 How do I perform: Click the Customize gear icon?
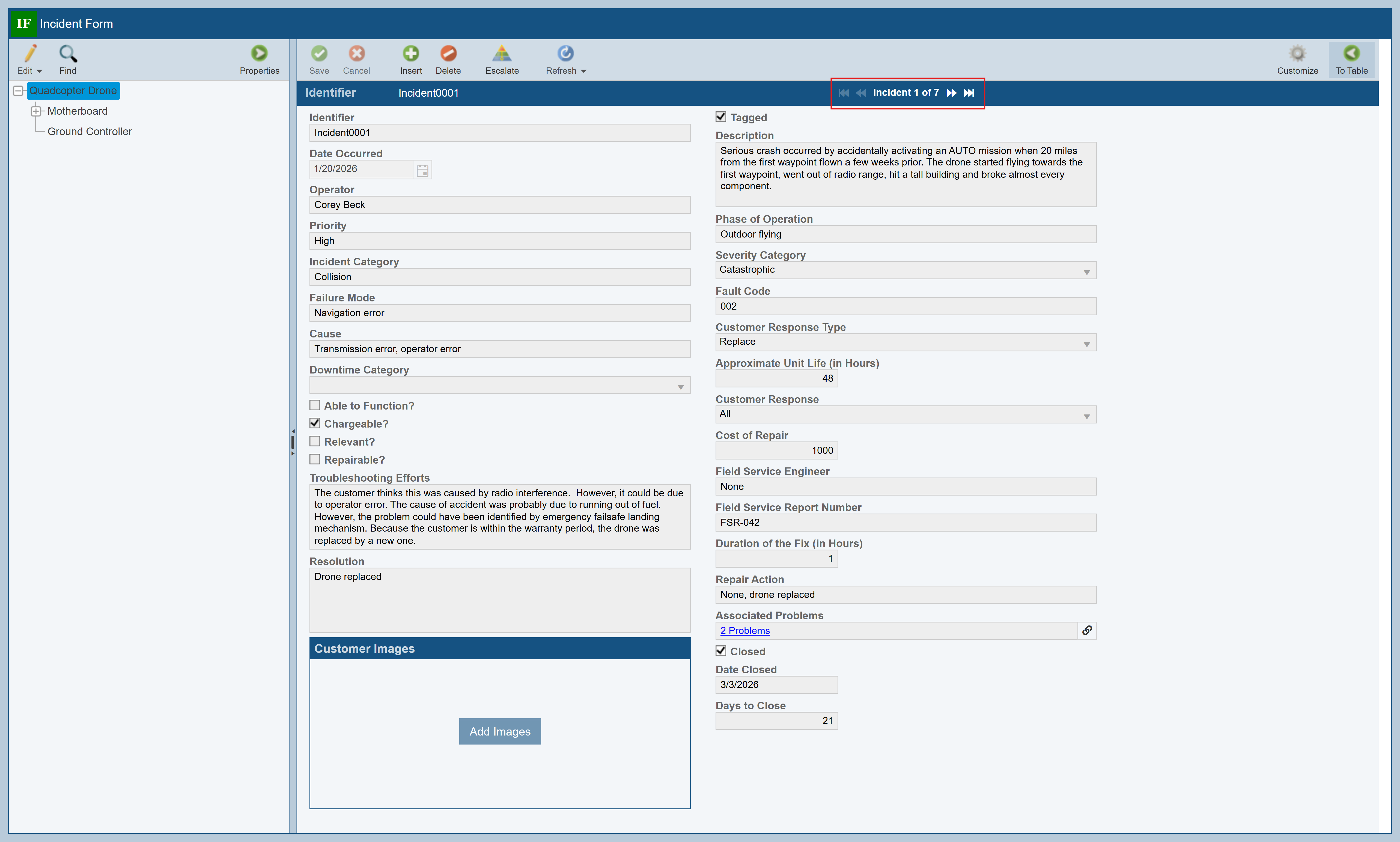(1297, 54)
